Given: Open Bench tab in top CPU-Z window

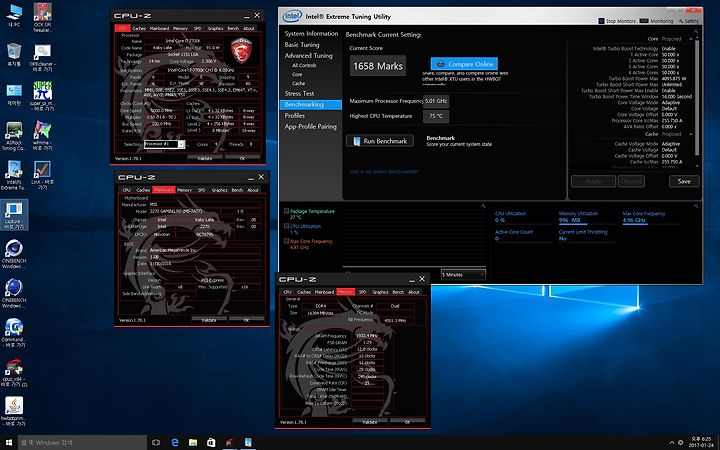Looking at the screenshot, I should [x=233, y=28].
